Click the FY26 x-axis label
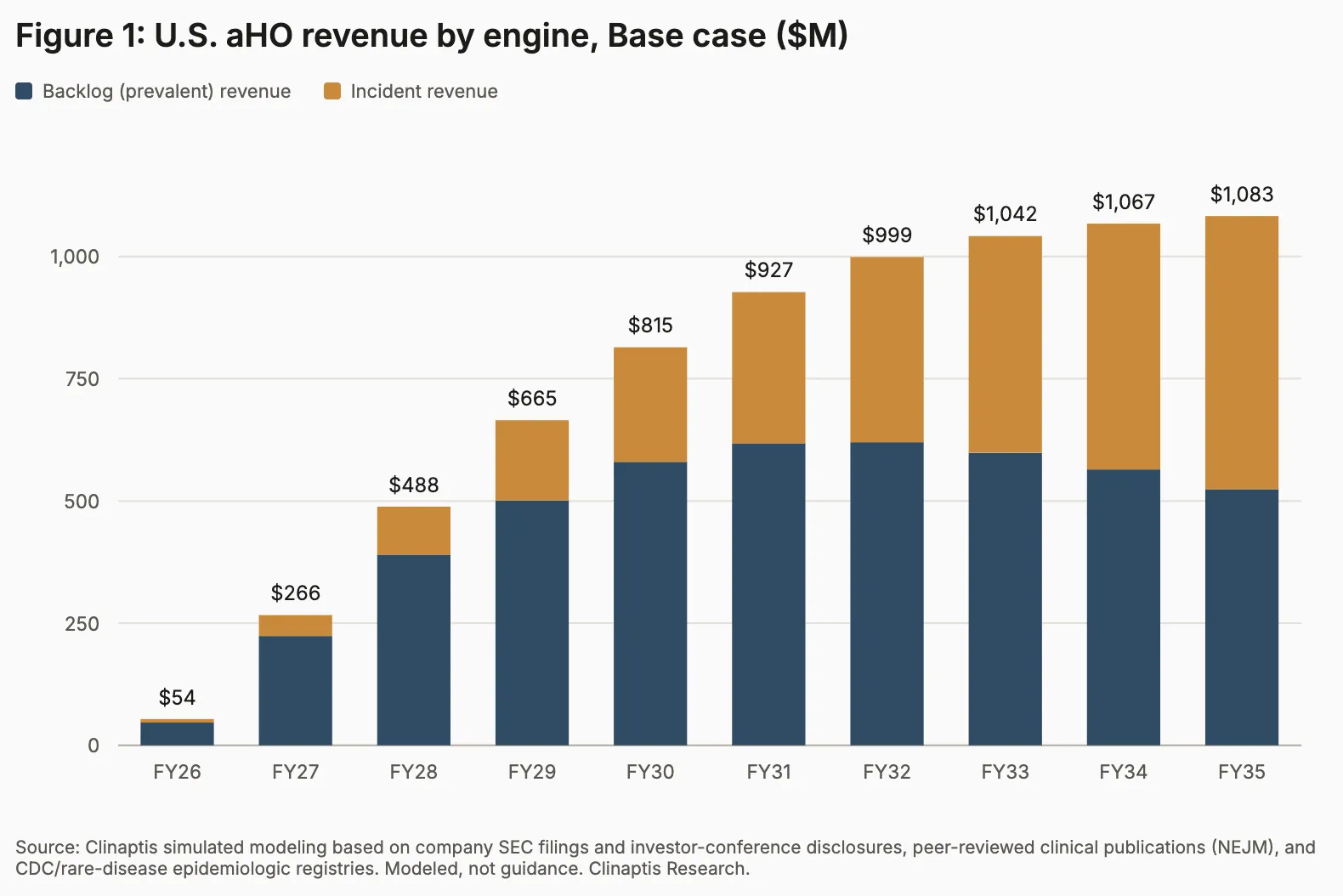Screen dimensions: 1343x896 (177, 772)
